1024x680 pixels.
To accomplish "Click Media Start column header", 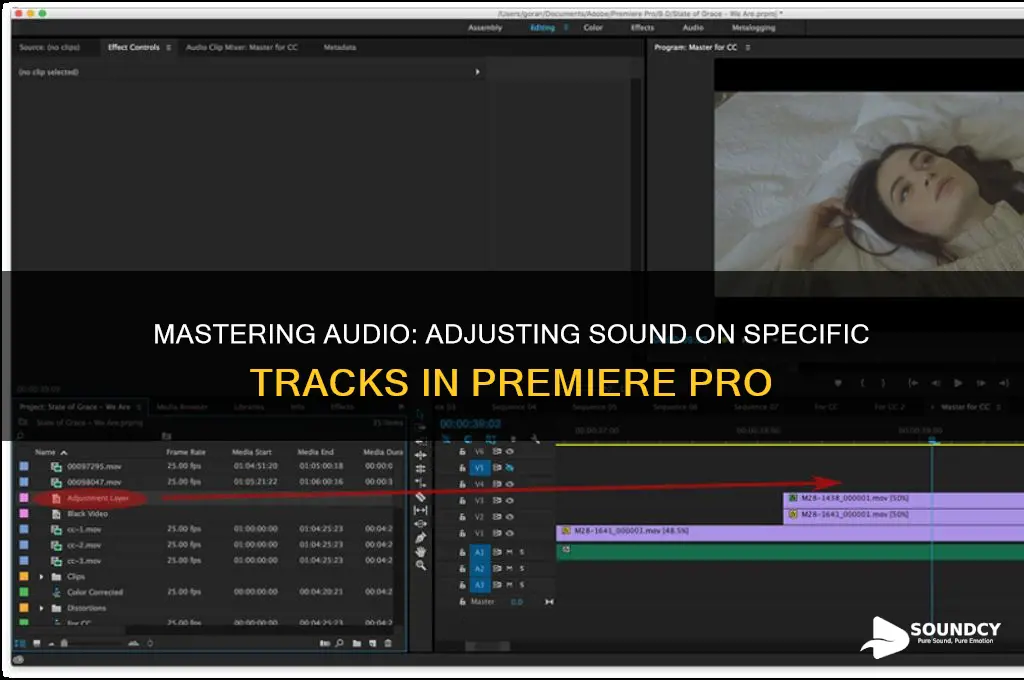I will point(251,452).
